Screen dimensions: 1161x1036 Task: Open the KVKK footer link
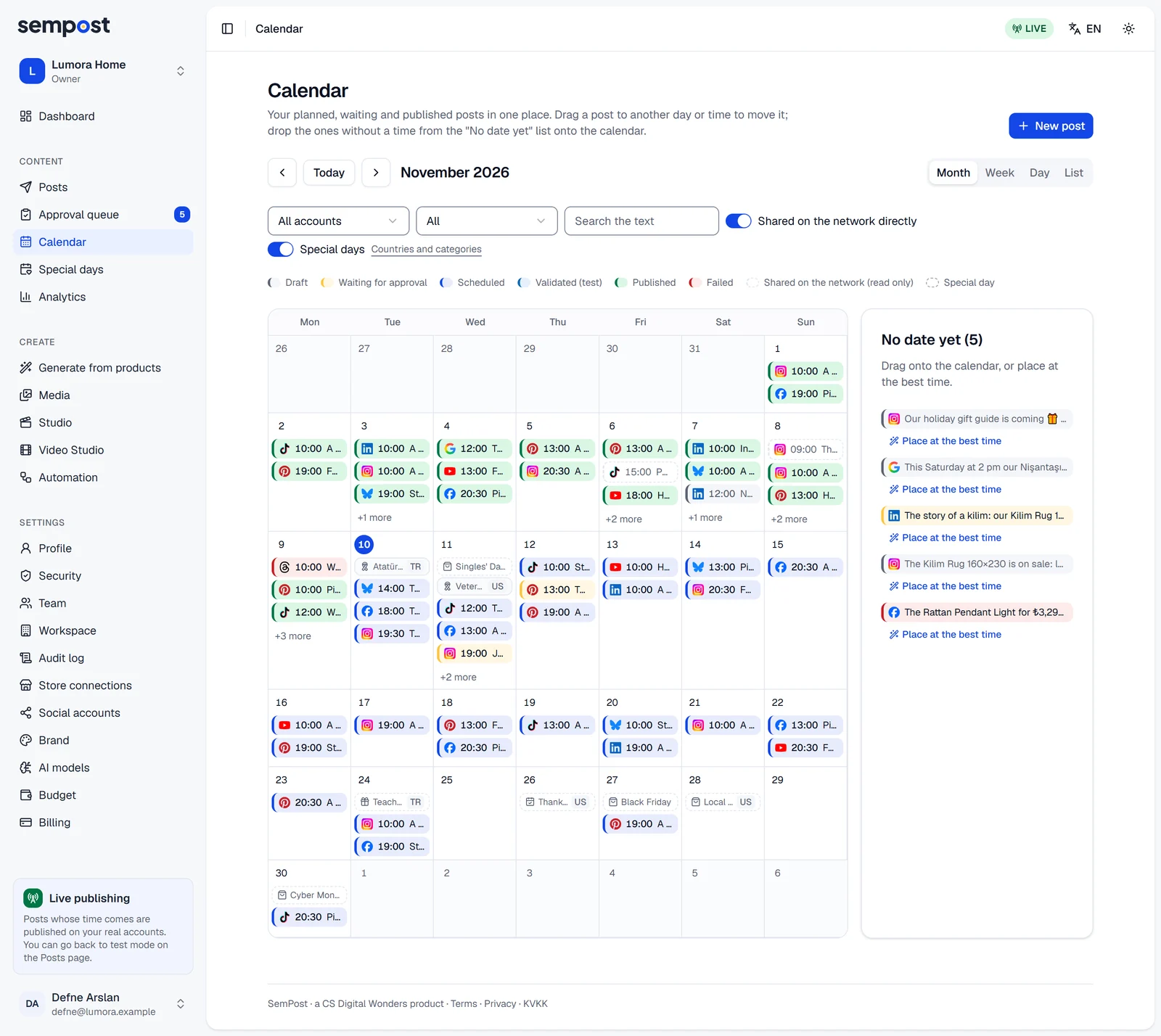click(x=536, y=1004)
